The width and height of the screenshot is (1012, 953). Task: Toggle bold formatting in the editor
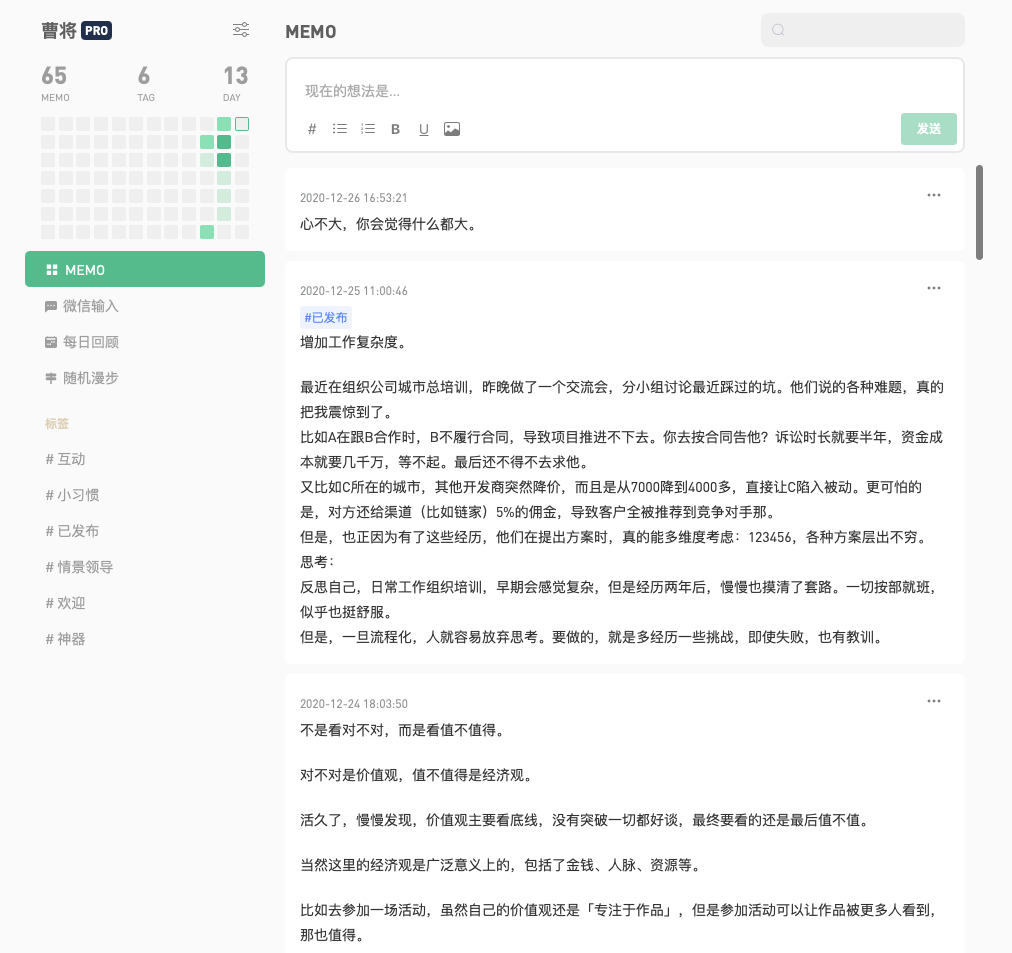point(396,129)
